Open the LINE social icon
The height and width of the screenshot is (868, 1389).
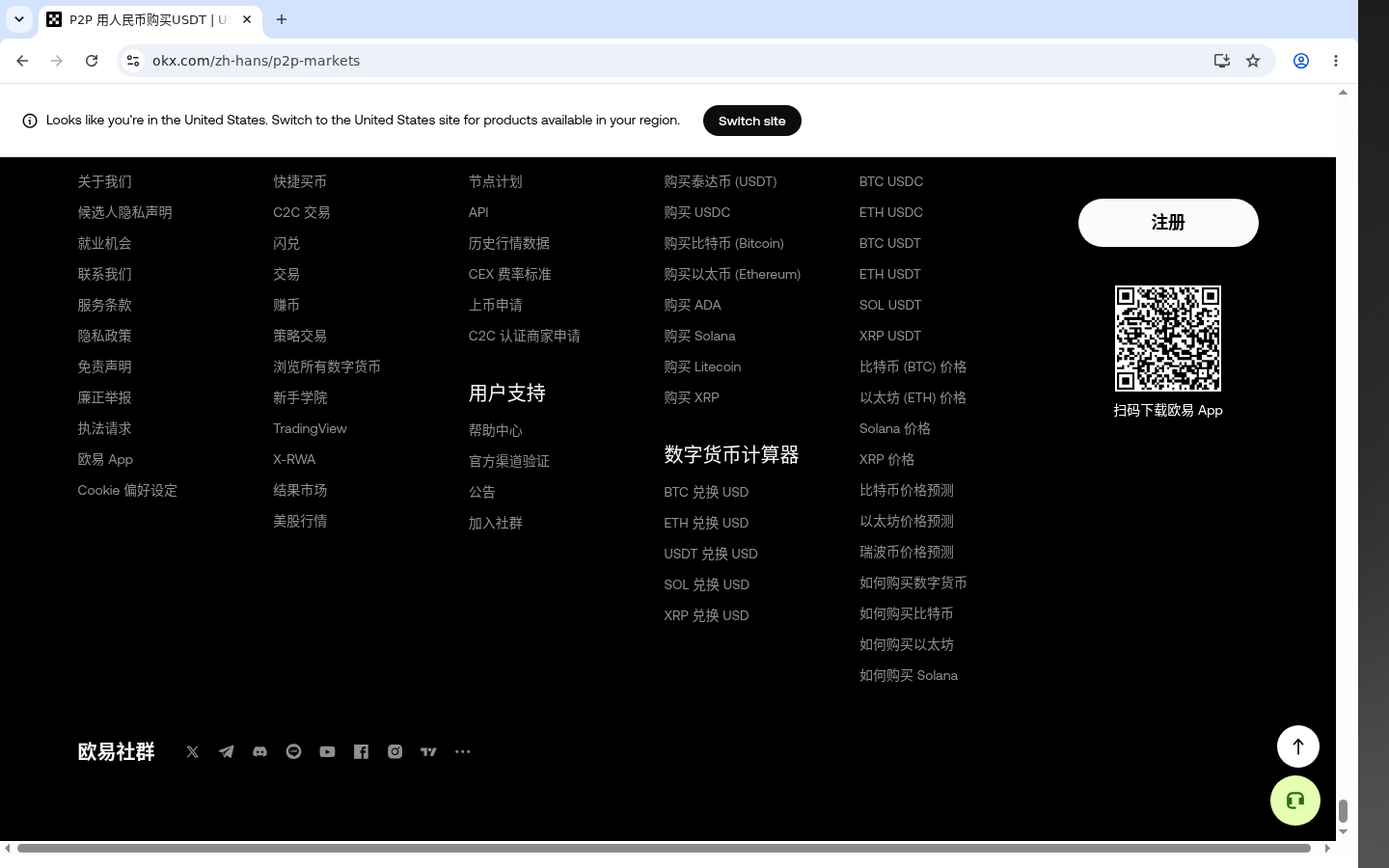(294, 751)
